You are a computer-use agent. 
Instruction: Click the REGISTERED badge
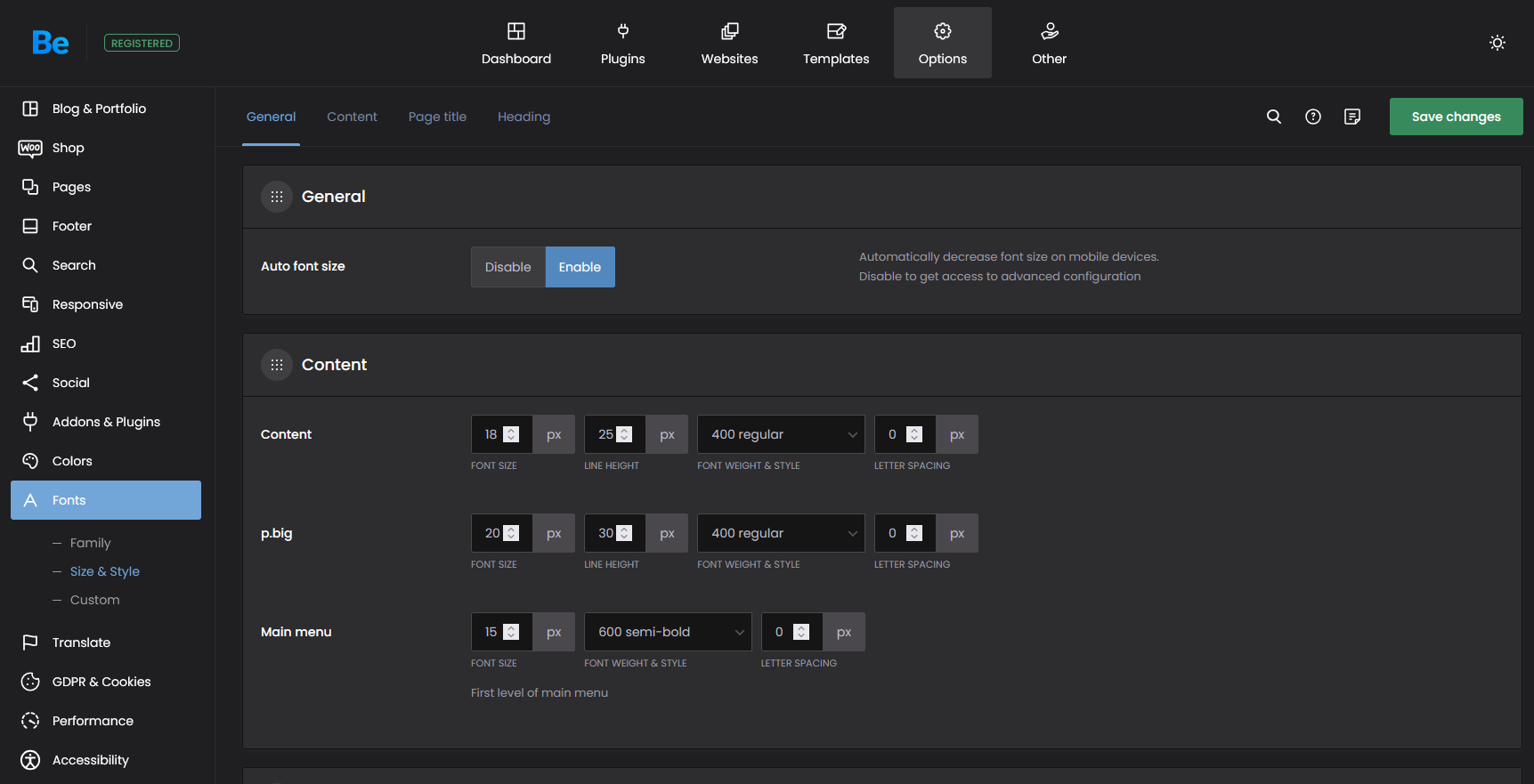point(142,43)
